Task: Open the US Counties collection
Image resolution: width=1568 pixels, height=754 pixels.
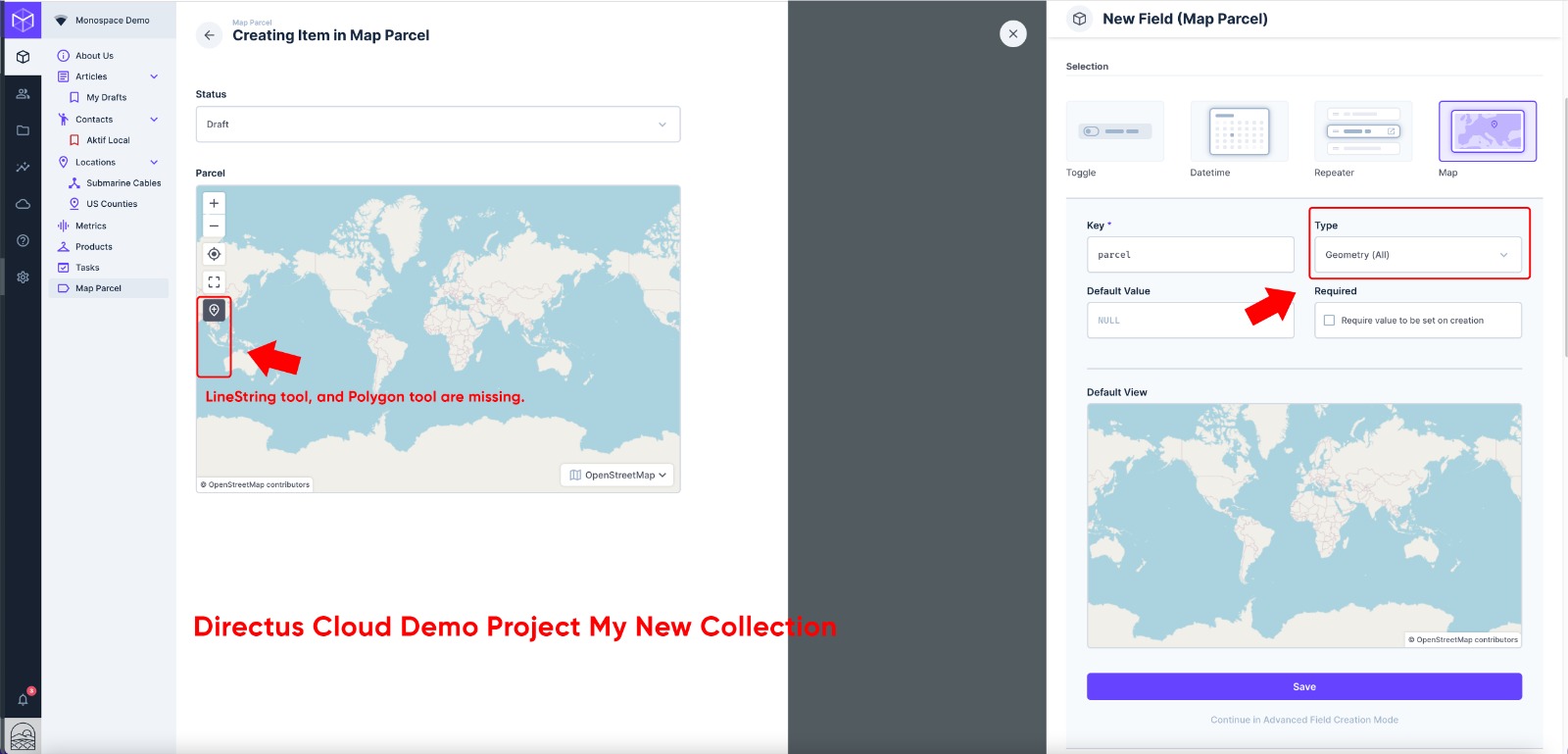Action: [x=114, y=204]
